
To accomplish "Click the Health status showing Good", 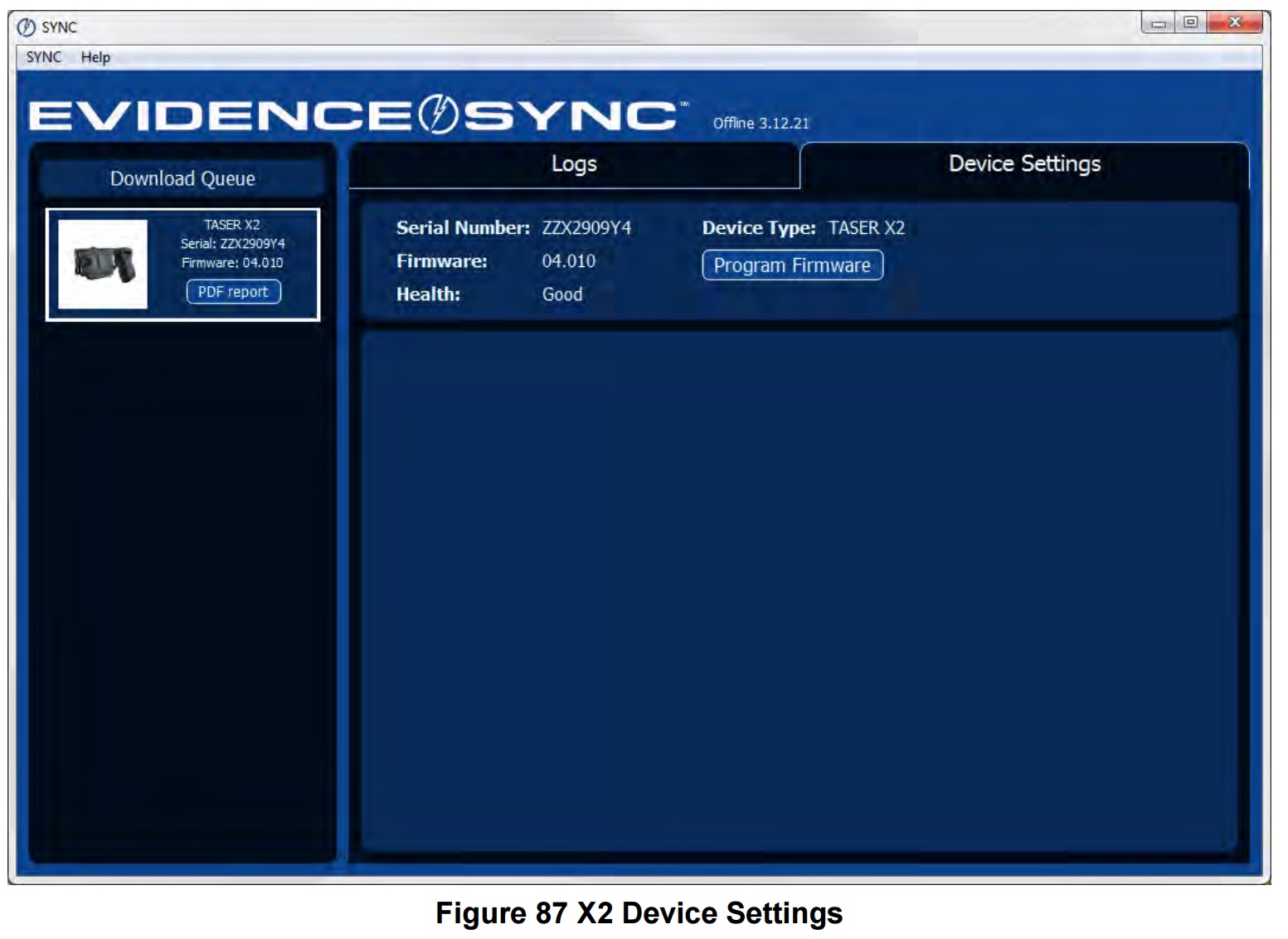I will point(562,294).
